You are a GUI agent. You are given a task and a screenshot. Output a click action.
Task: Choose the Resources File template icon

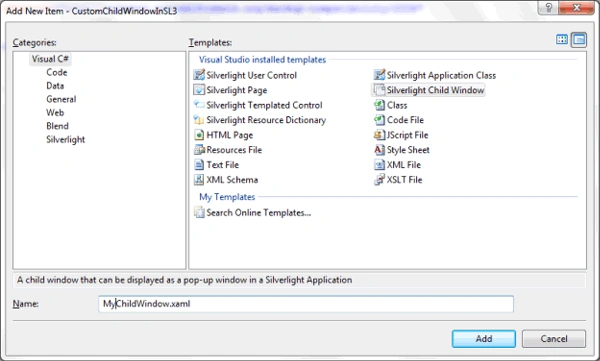(x=199, y=150)
